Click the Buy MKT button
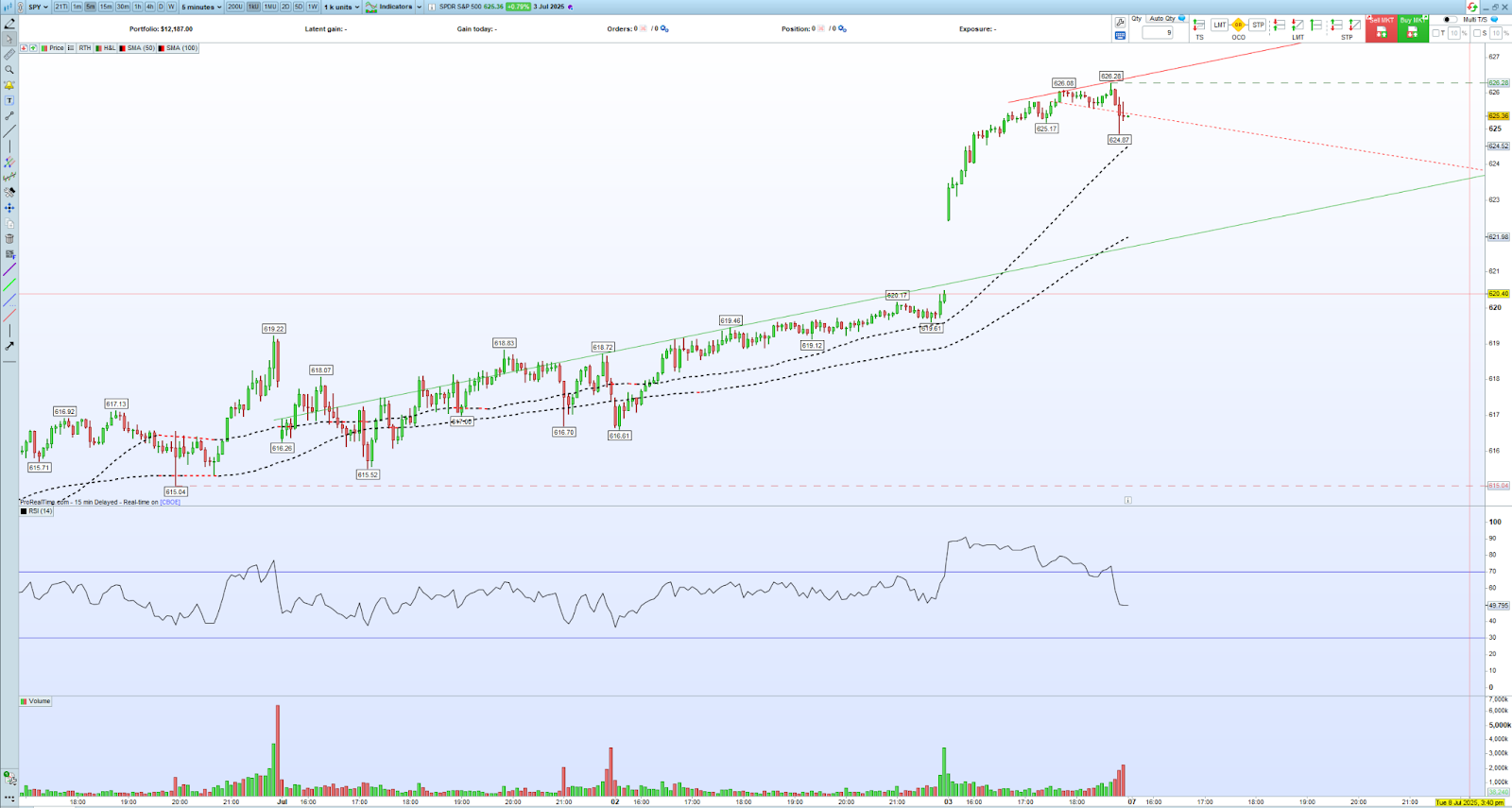Screen dimensions: 1512x808 1413,28
